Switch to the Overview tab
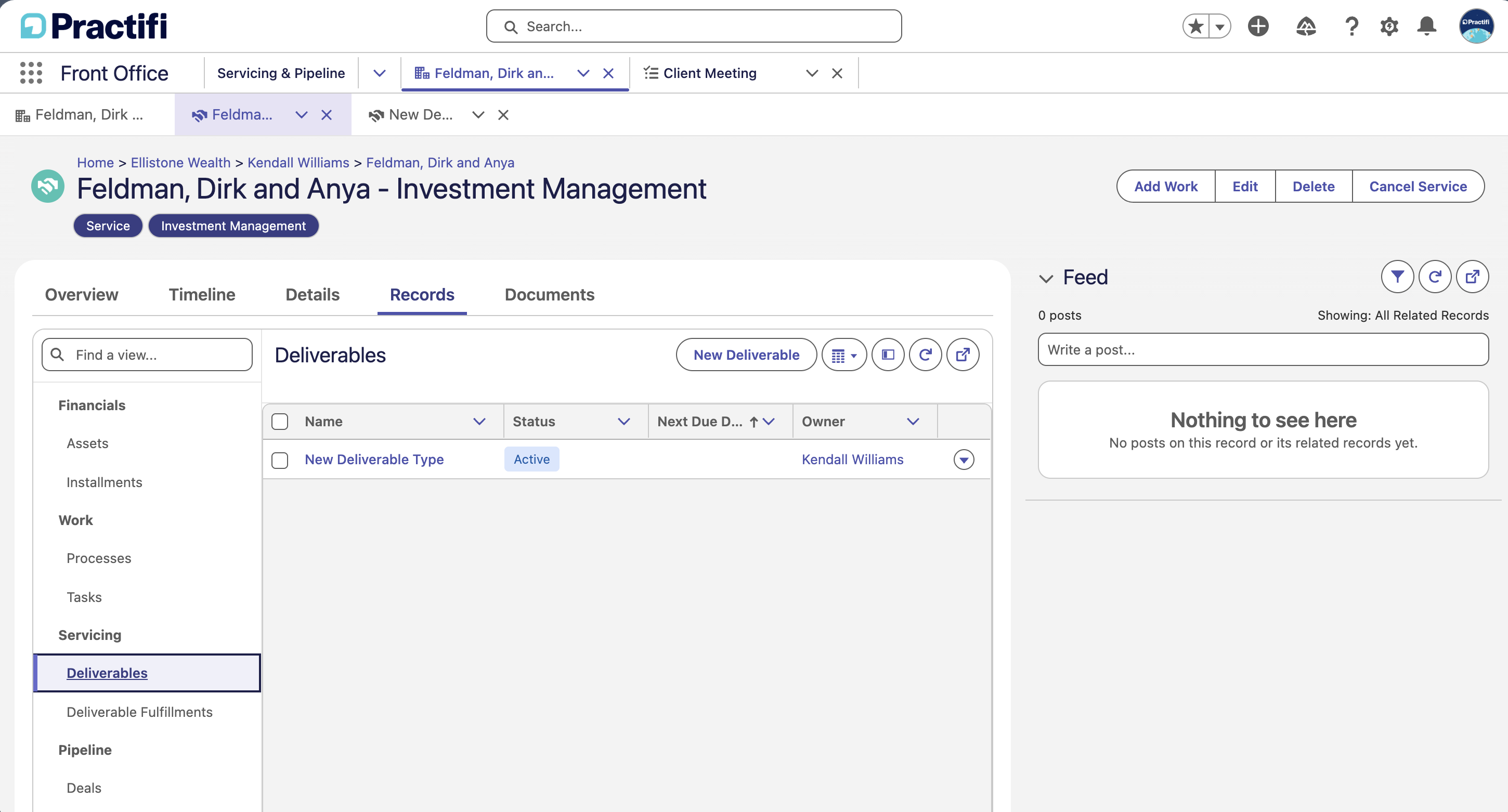 click(81, 294)
